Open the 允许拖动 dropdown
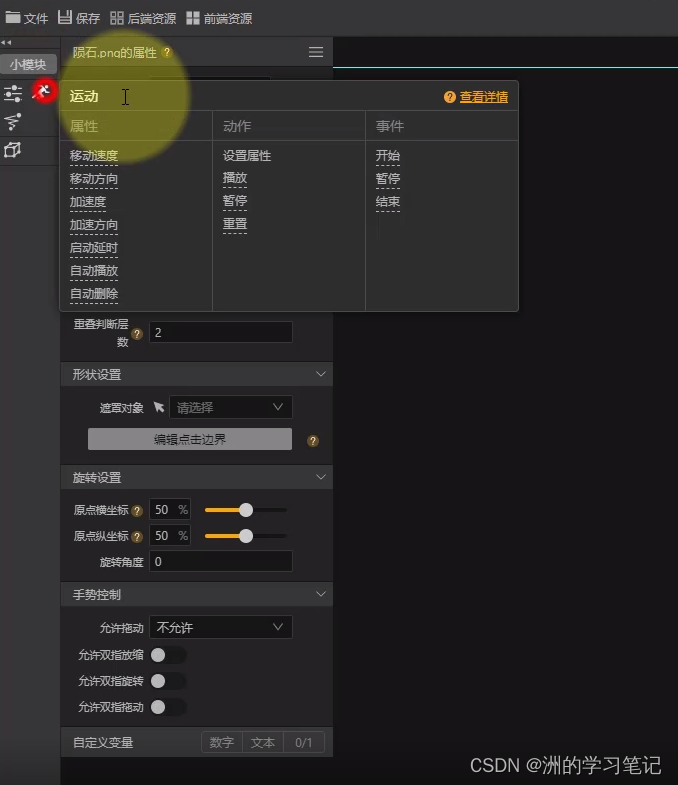678x785 pixels. point(221,627)
